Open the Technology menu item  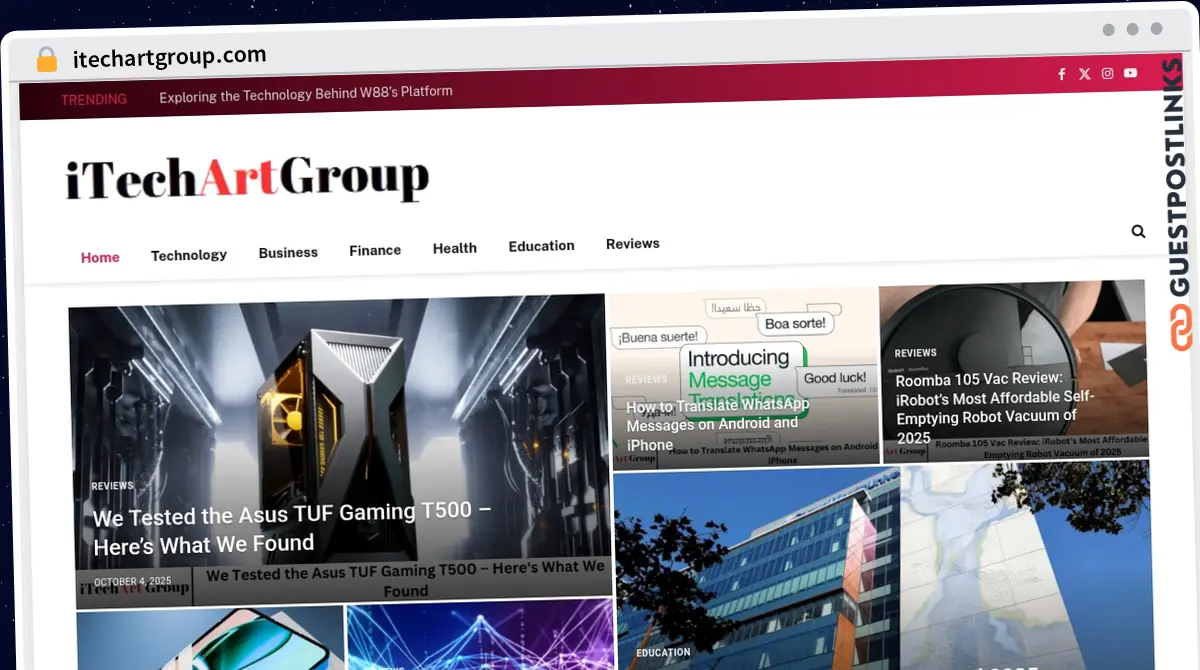click(189, 255)
